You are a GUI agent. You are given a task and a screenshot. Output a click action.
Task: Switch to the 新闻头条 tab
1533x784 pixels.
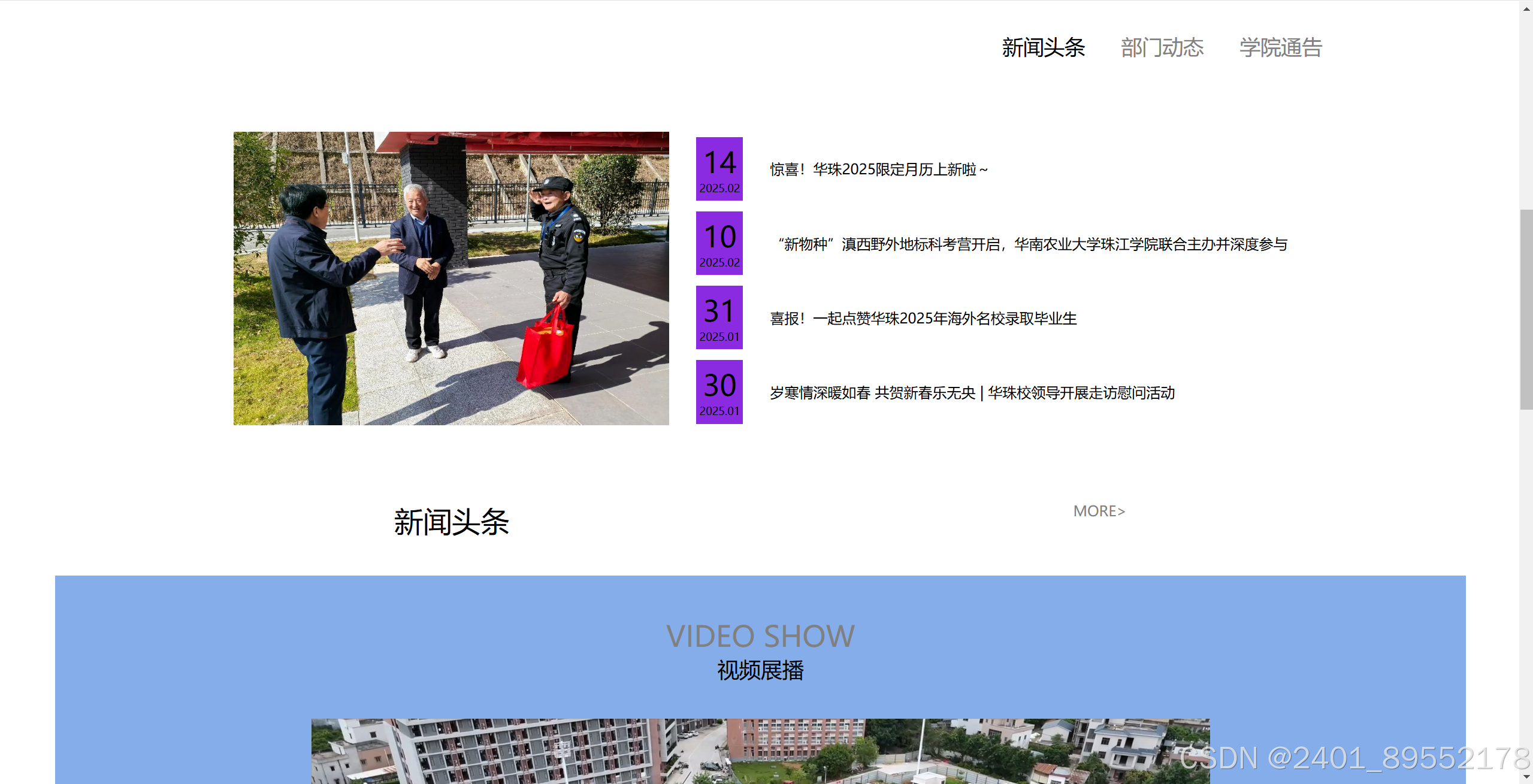point(1043,48)
